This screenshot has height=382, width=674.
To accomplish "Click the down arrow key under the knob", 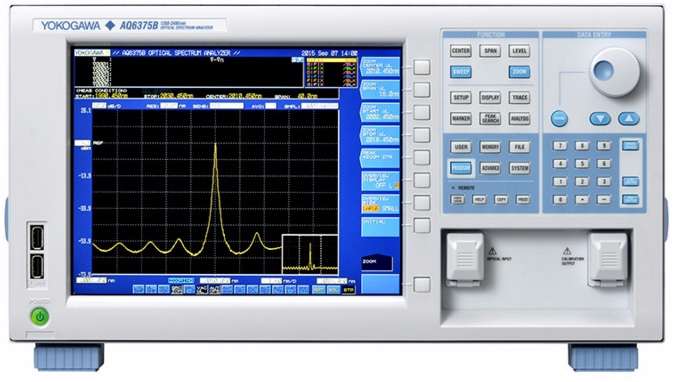I will 600,119.
